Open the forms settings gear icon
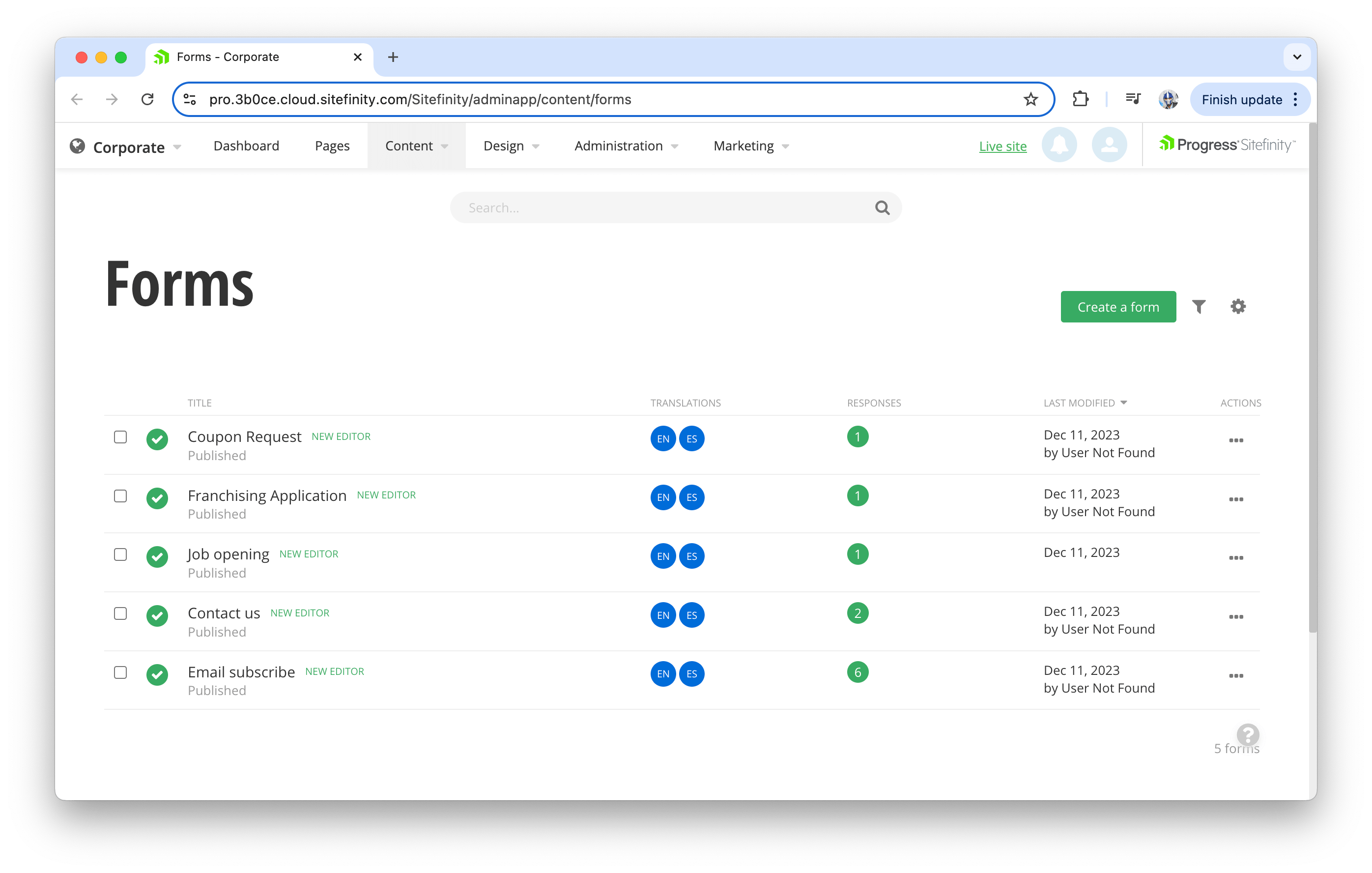Screen dimensions: 1372x873 (x=1237, y=307)
